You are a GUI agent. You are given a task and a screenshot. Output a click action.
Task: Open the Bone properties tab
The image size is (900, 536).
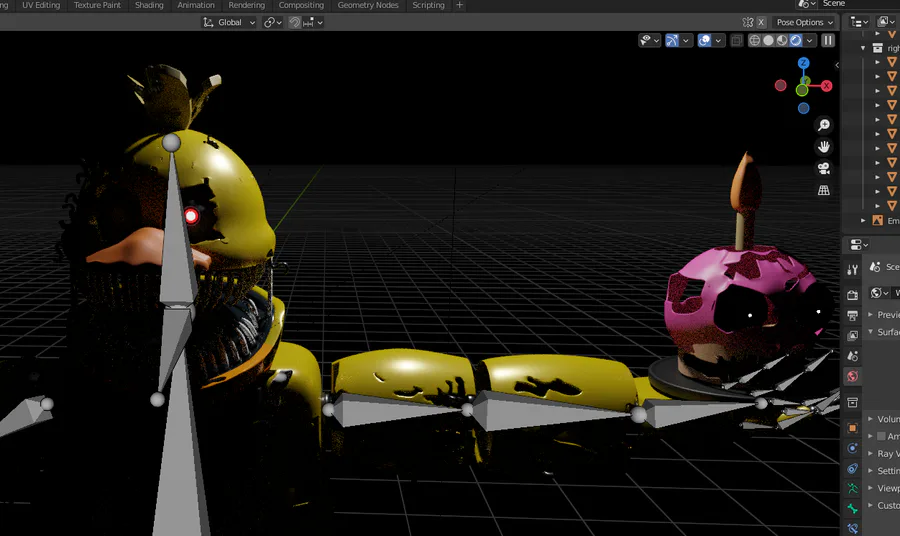[x=852, y=509]
